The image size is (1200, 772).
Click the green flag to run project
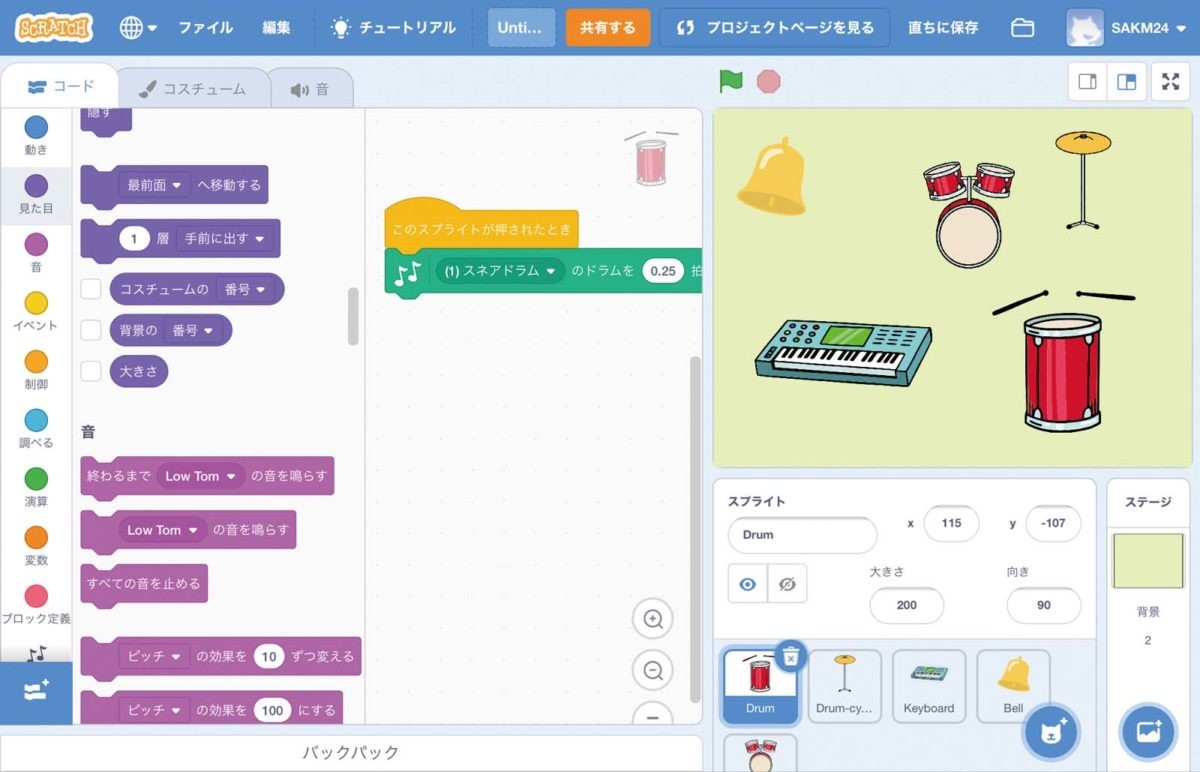[x=731, y=82]
